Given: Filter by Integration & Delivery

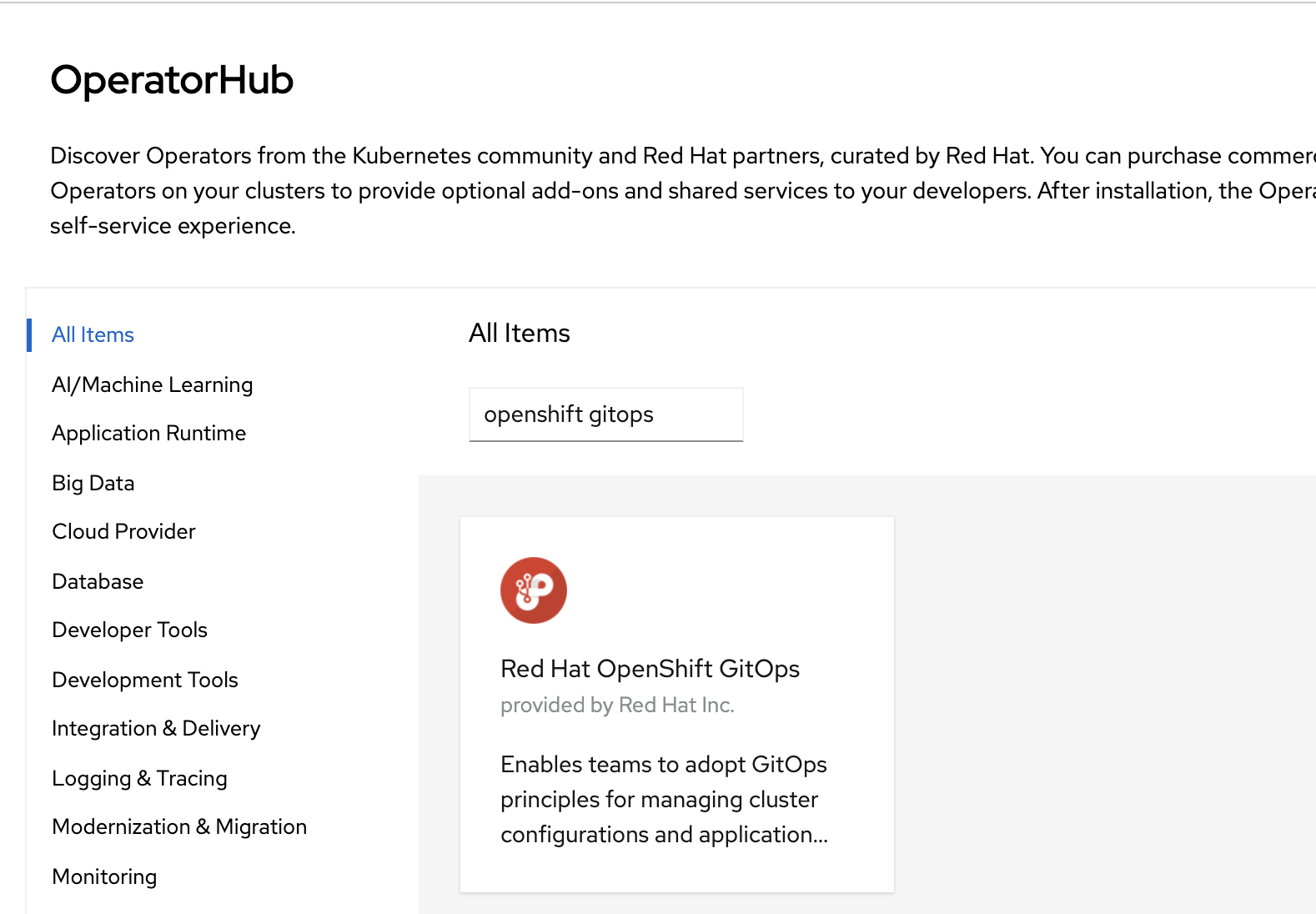Looking at the screenshot, I should click(156, 728).
